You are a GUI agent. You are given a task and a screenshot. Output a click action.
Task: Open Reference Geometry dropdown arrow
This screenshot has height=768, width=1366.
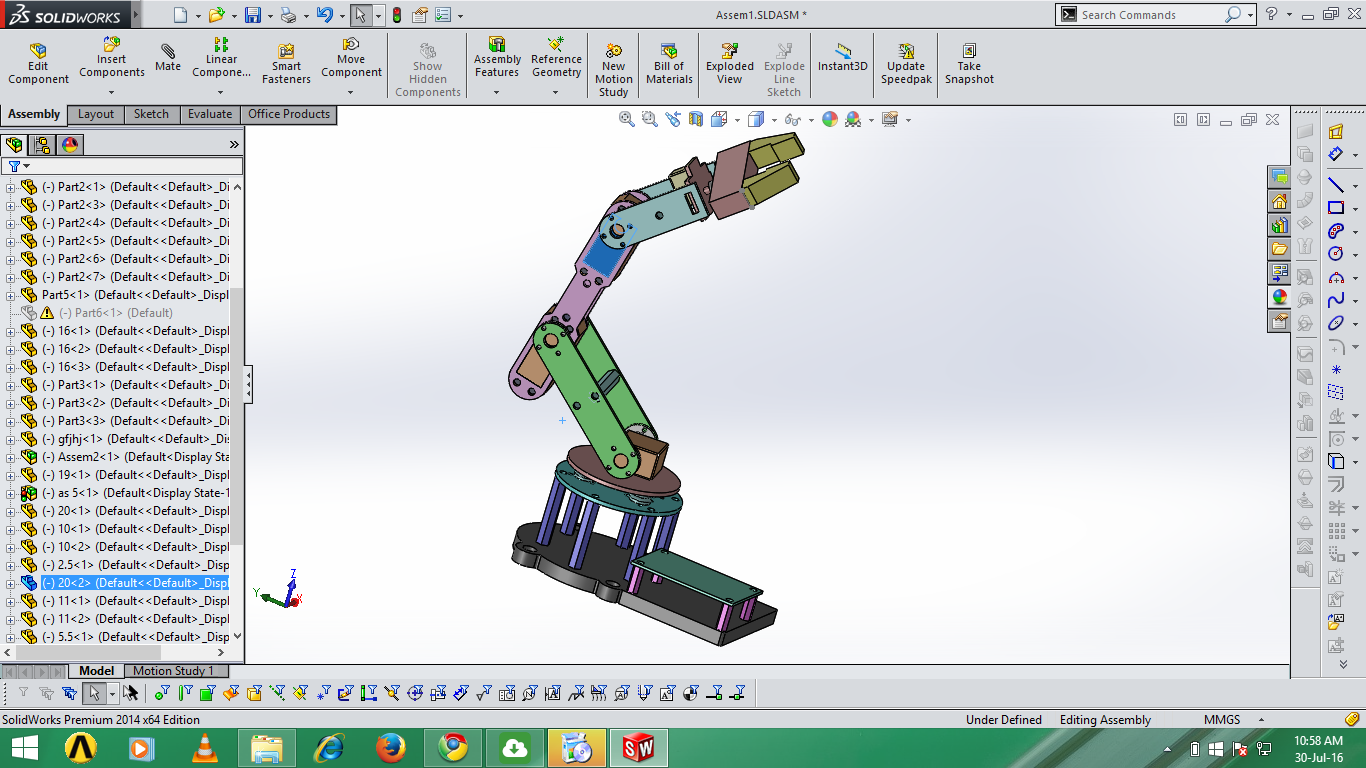click(556, 92)
